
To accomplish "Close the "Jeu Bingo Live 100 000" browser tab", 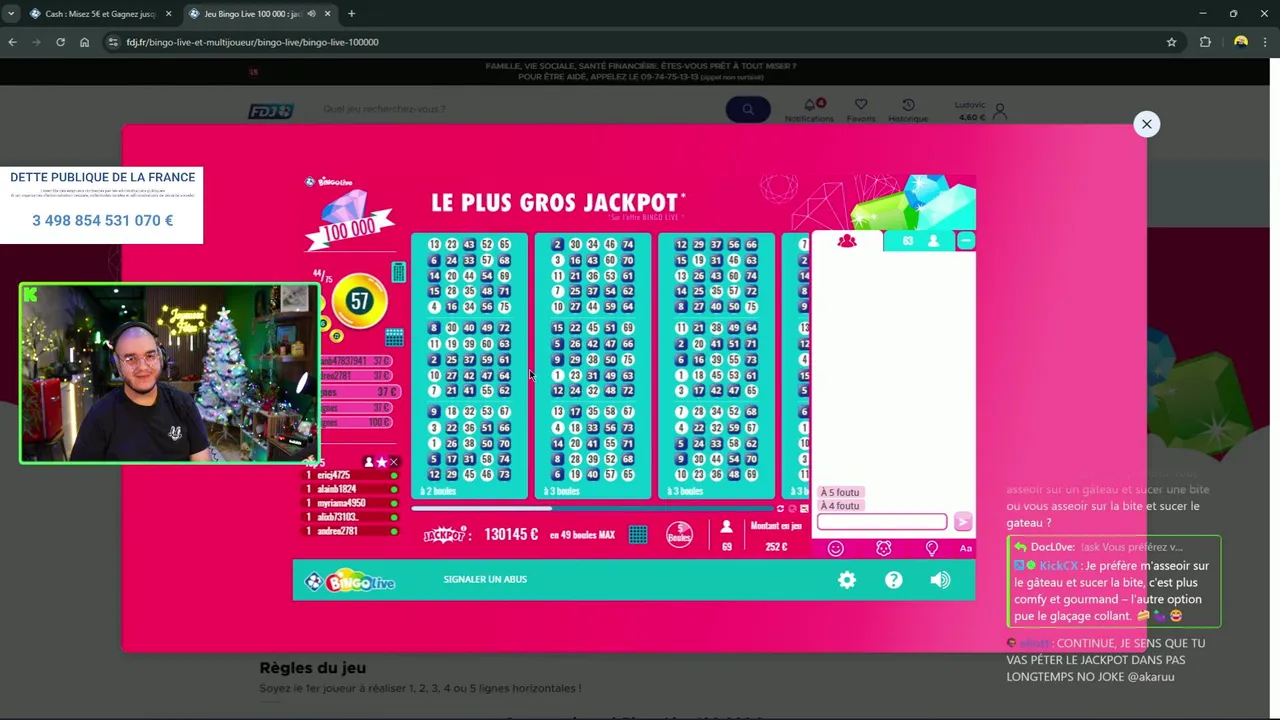I will (x=328, y=14).
